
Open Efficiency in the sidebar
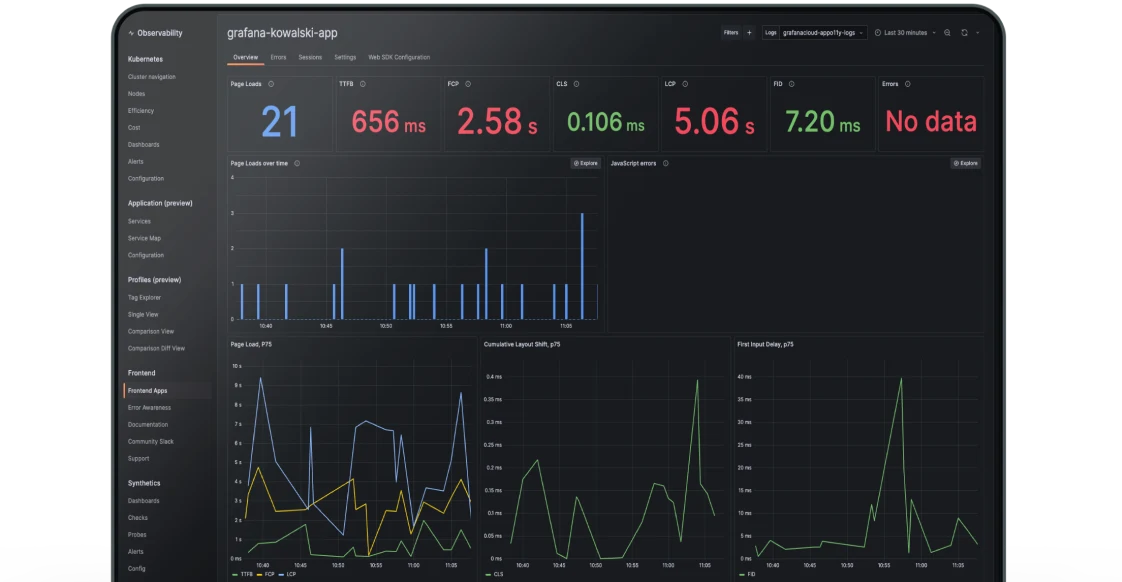click(x=141, y=111)
